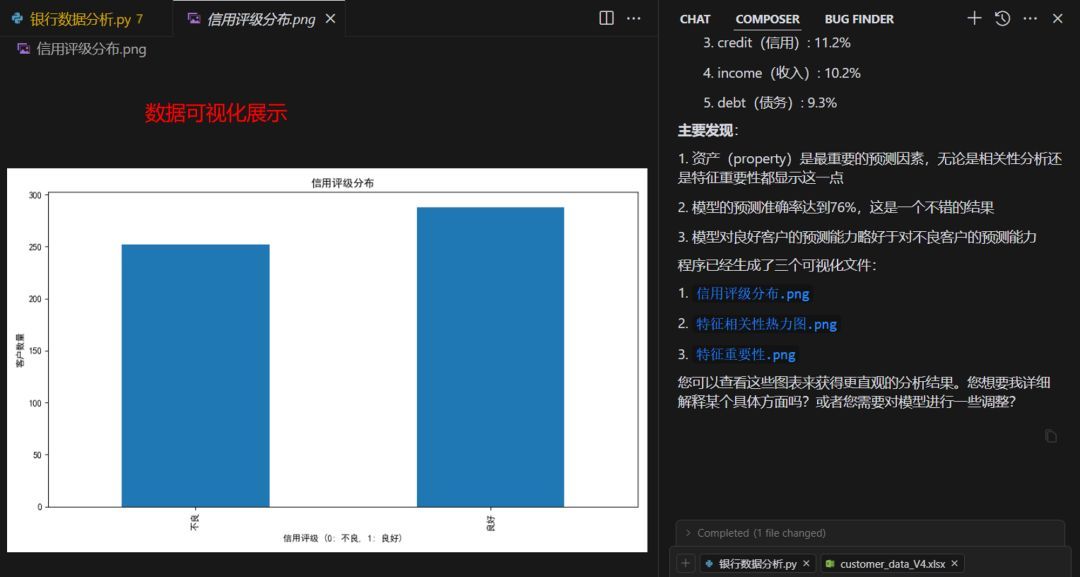The width and height of the screenshot is (1080, 577).
Task: Open the 特征相关性热力图.png link
Action: click(765, 324)
